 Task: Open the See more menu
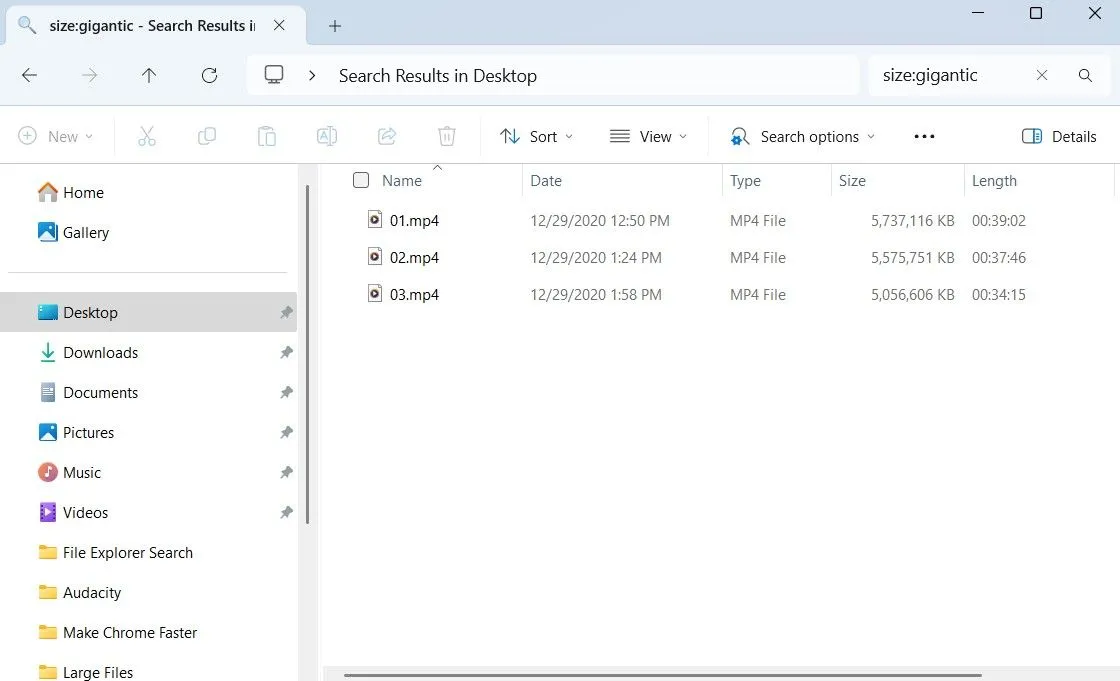(923, 136)
